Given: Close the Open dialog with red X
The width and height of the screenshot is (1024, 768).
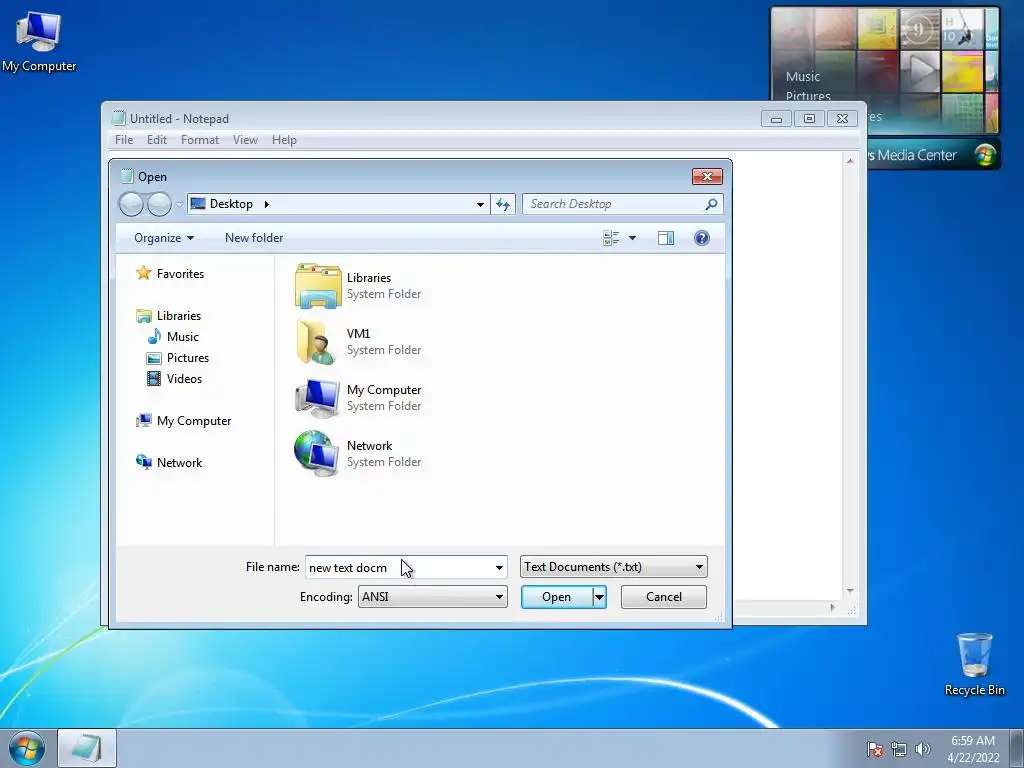Looking at the screenshot, I should tap(707, 176).
